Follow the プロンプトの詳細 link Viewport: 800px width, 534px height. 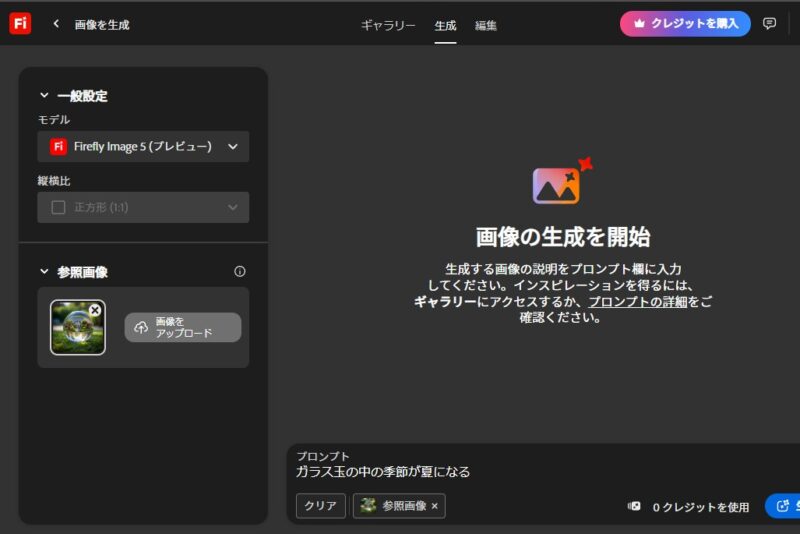coord(638,302)
